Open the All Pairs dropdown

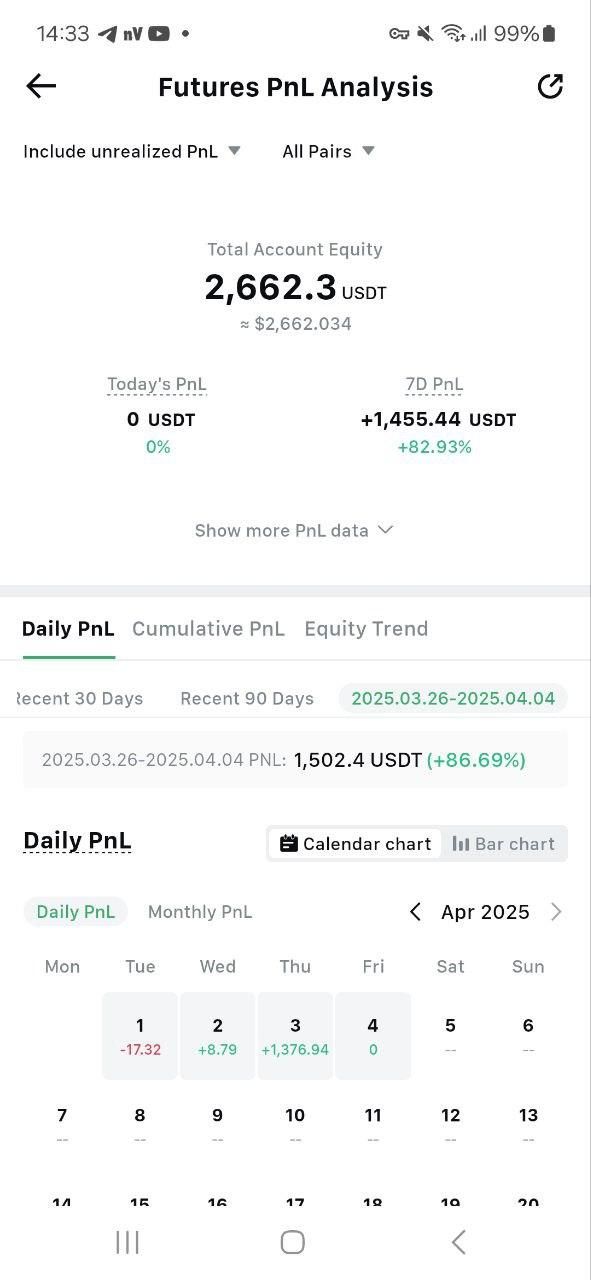(328, 151)
